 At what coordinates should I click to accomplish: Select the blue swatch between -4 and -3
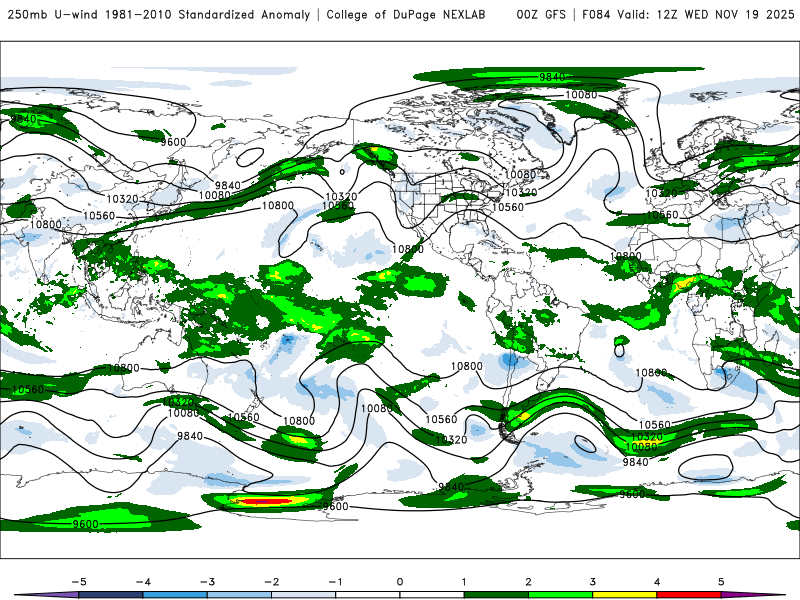[175, 595]
